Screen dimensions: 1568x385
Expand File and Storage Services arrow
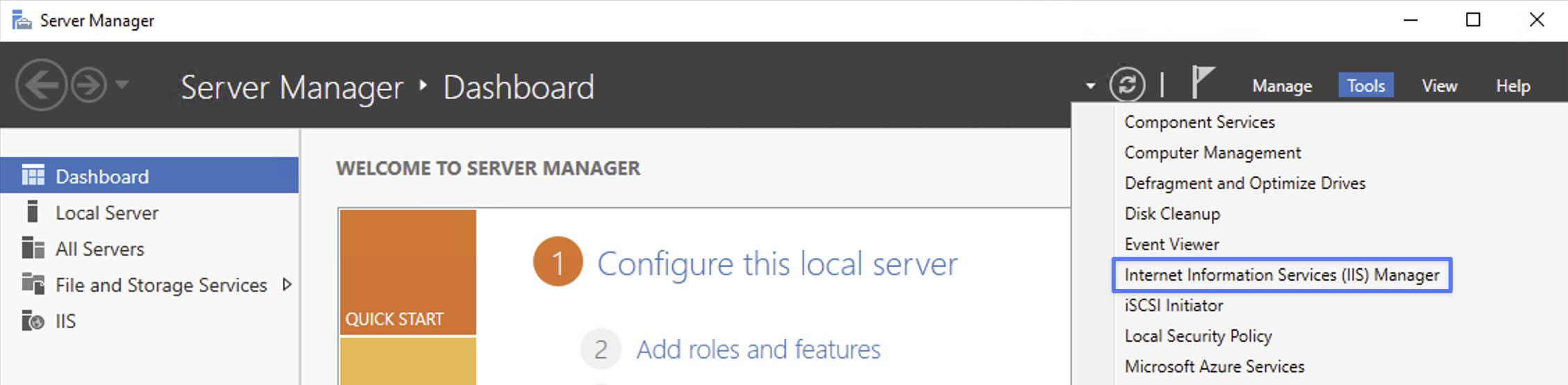pyautogui.click(x=287, y=284)
